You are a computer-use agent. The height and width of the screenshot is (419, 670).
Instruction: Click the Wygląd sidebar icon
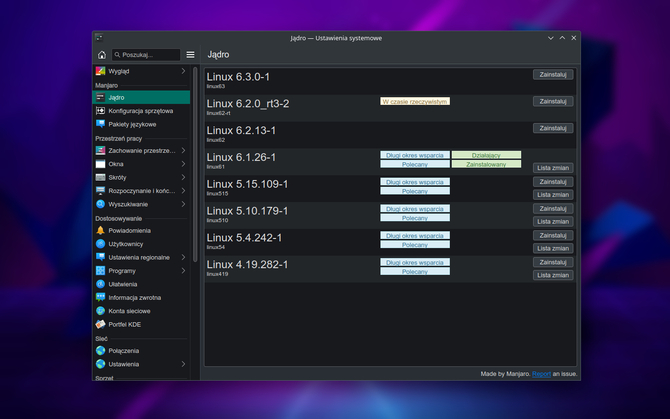point(100,71)
